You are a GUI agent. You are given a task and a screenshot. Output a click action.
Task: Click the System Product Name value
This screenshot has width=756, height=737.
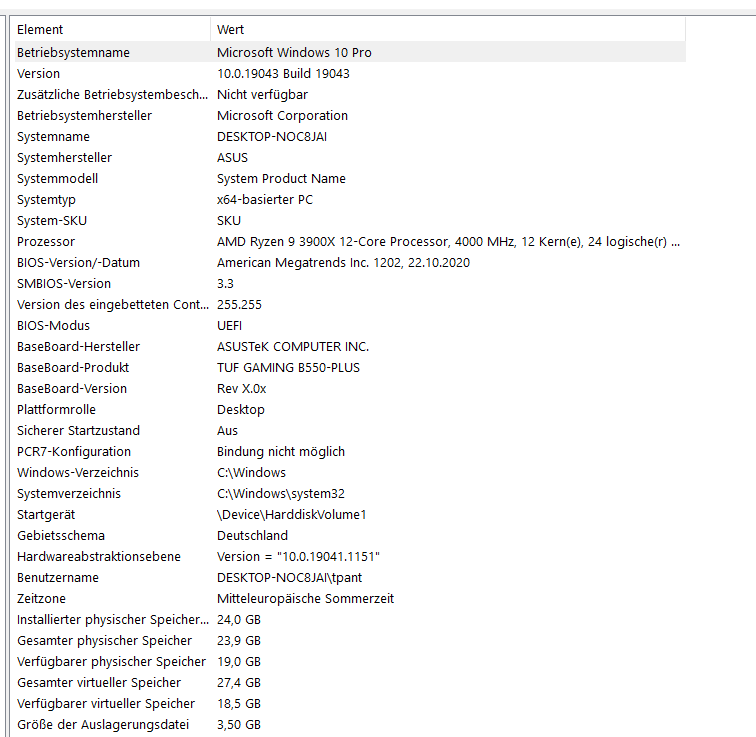(281, 178)
